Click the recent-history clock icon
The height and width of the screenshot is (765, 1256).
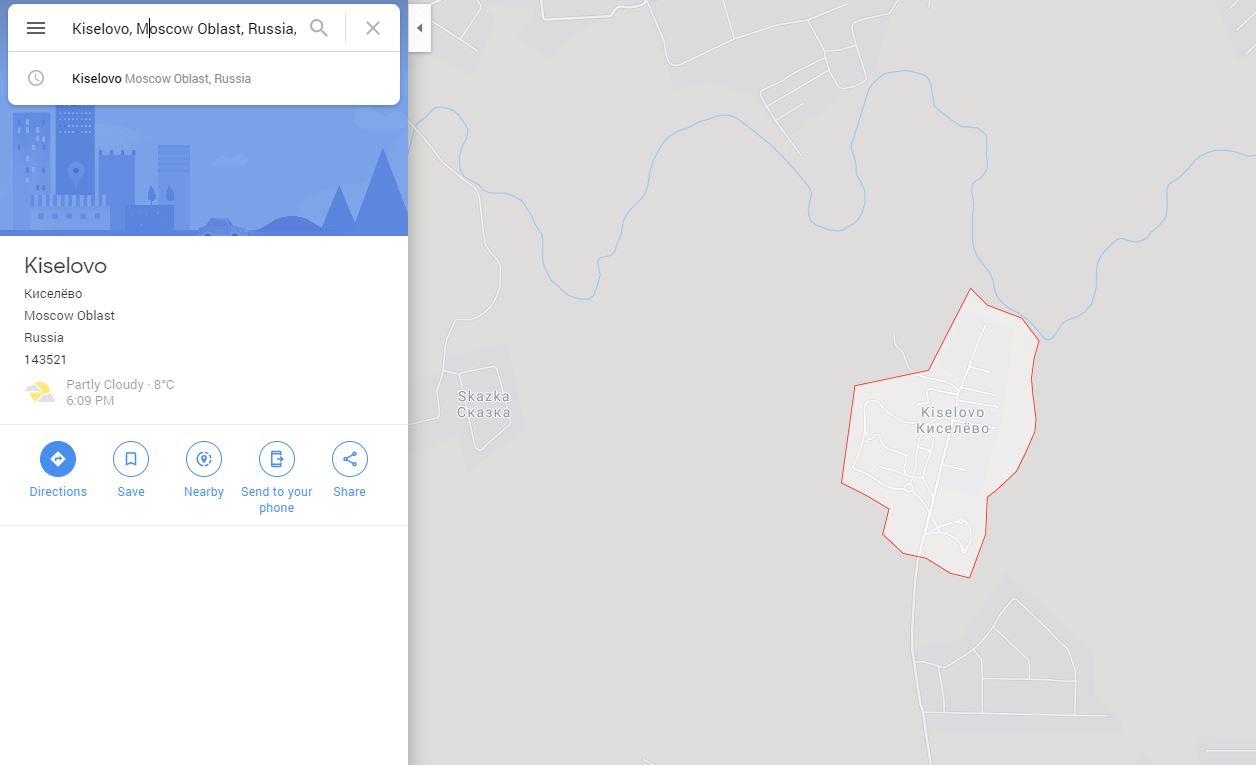(x=36, y=78)
